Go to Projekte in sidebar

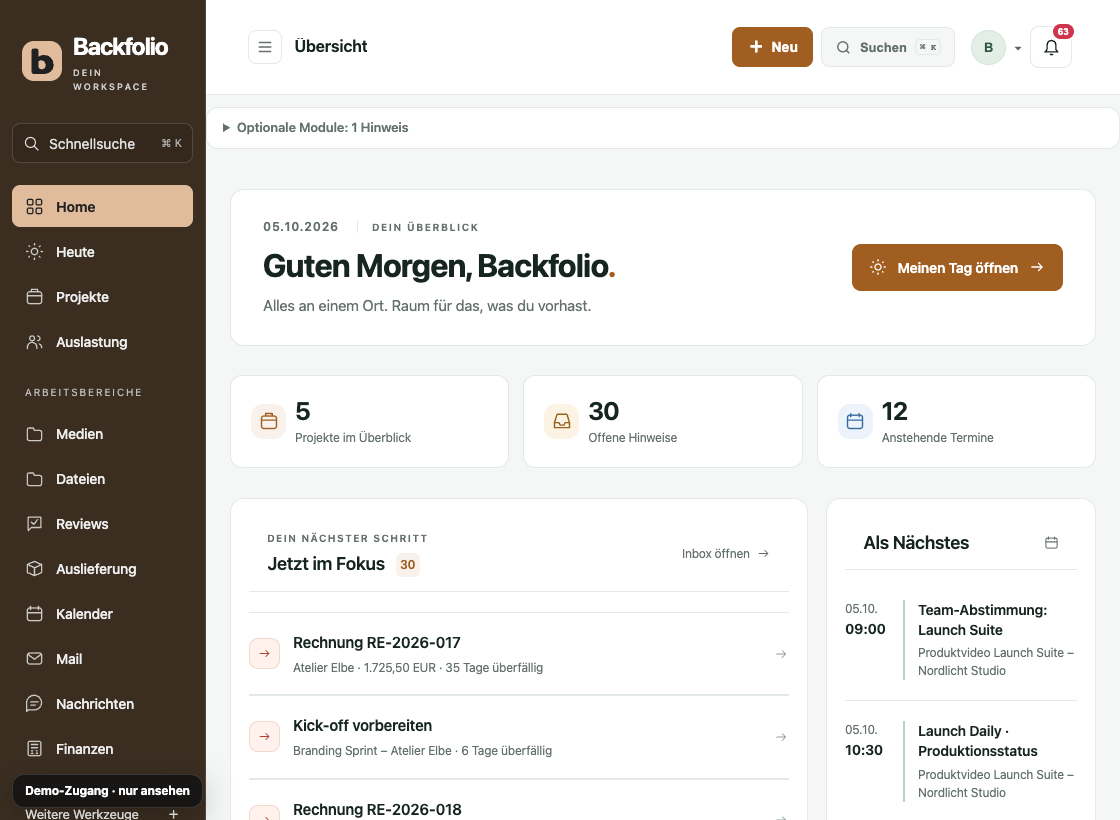coord(102,296)
